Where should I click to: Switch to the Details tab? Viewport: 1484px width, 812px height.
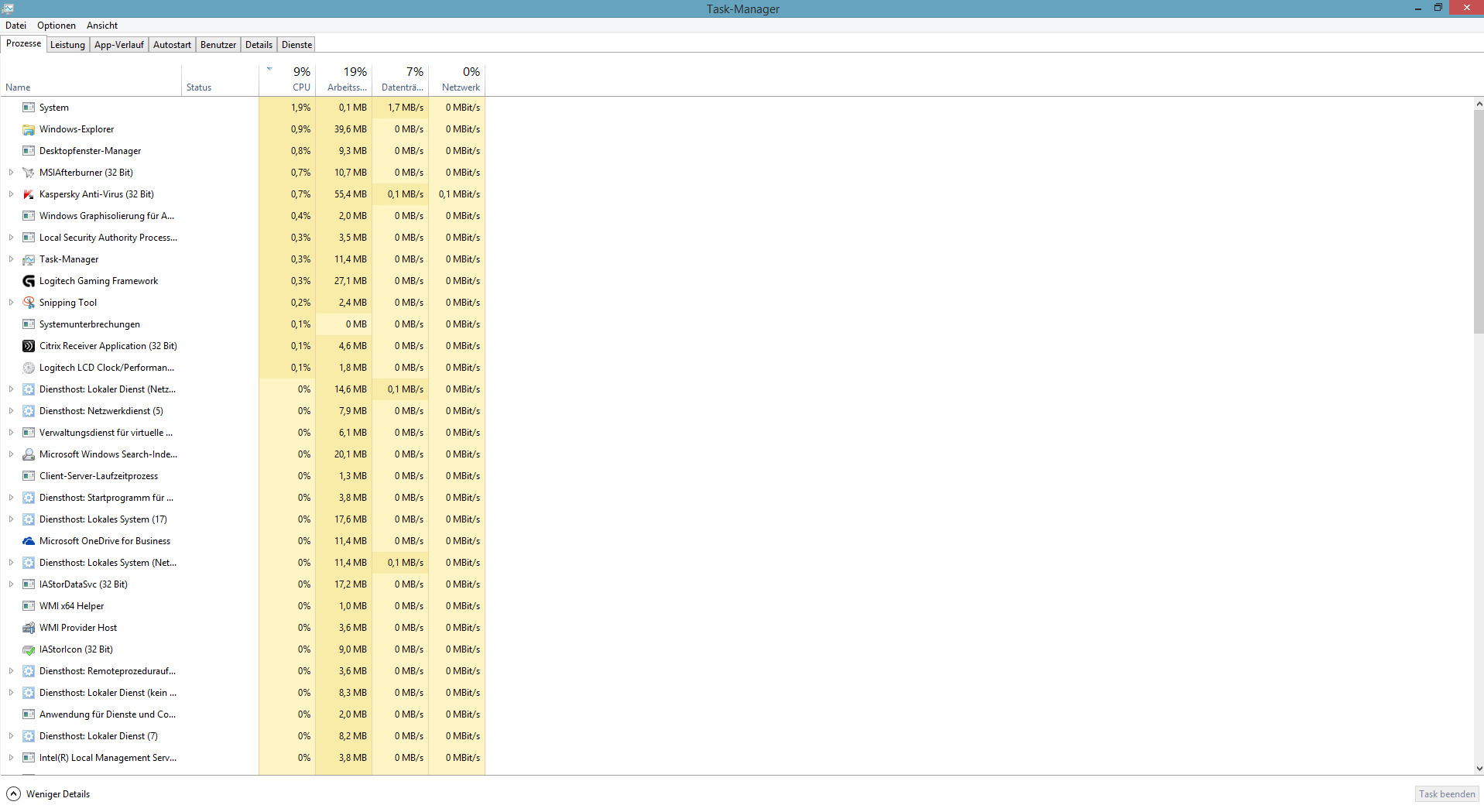pos(259,45)
